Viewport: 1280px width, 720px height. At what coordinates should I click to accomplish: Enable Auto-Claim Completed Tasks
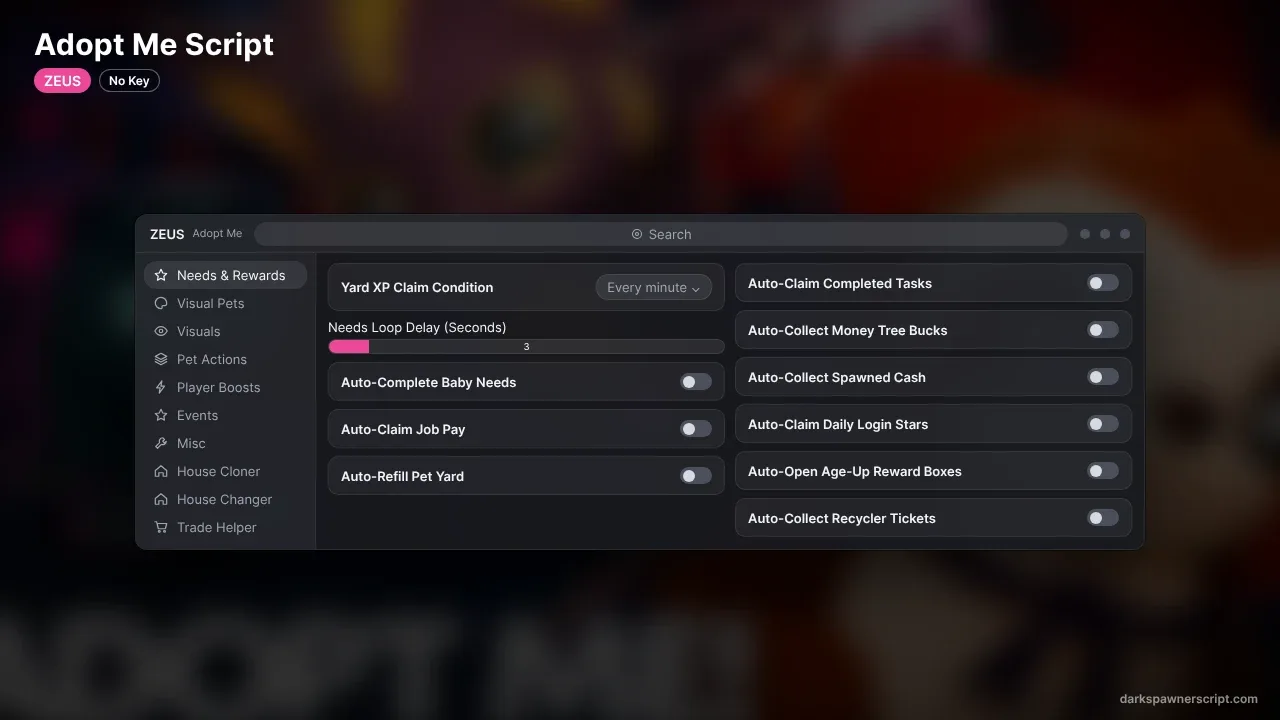(x=1103, y=283)
